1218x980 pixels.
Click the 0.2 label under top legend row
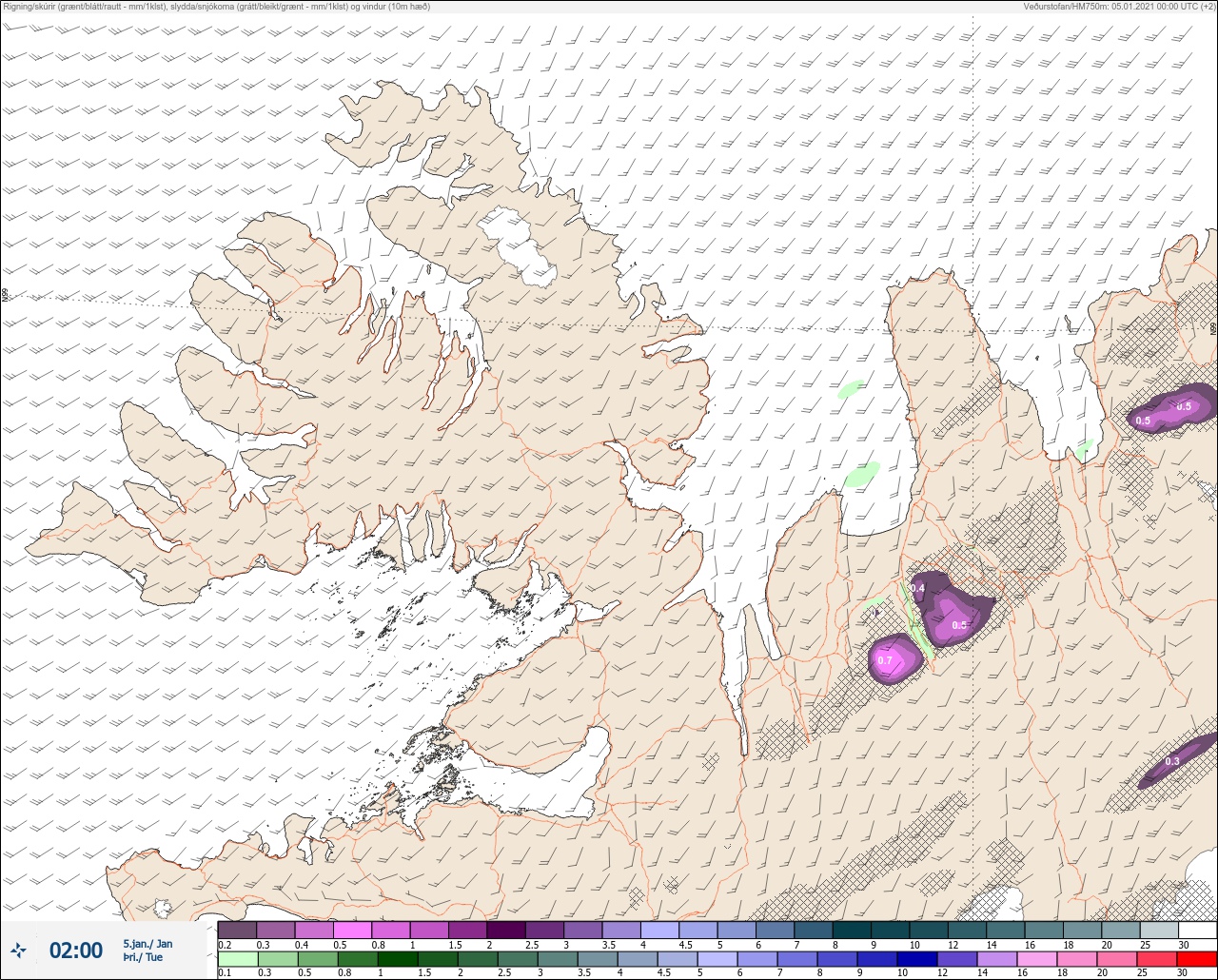coord(225,945)
